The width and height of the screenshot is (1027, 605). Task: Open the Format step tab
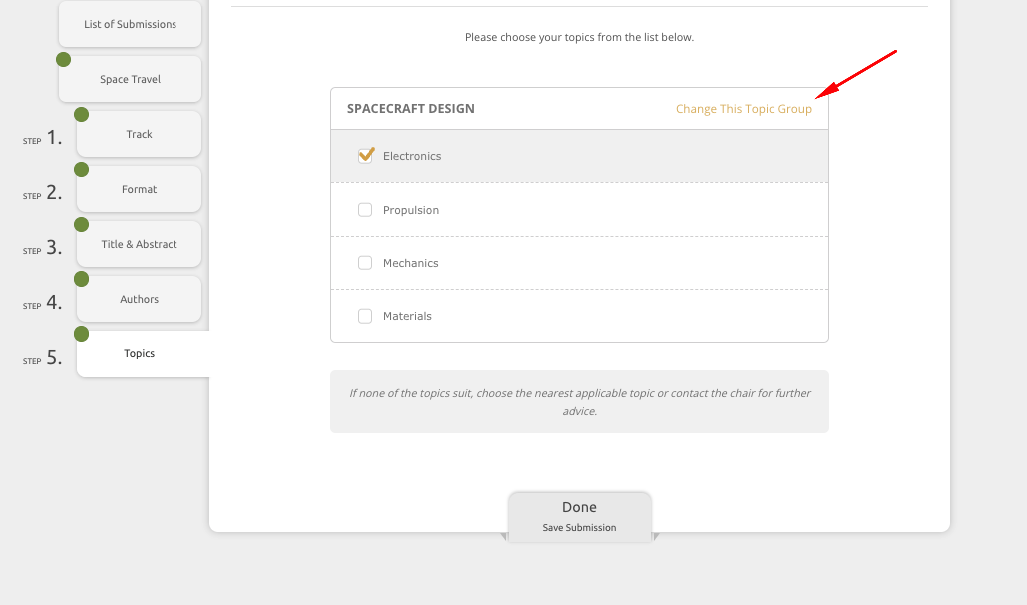tap(139, 189)
